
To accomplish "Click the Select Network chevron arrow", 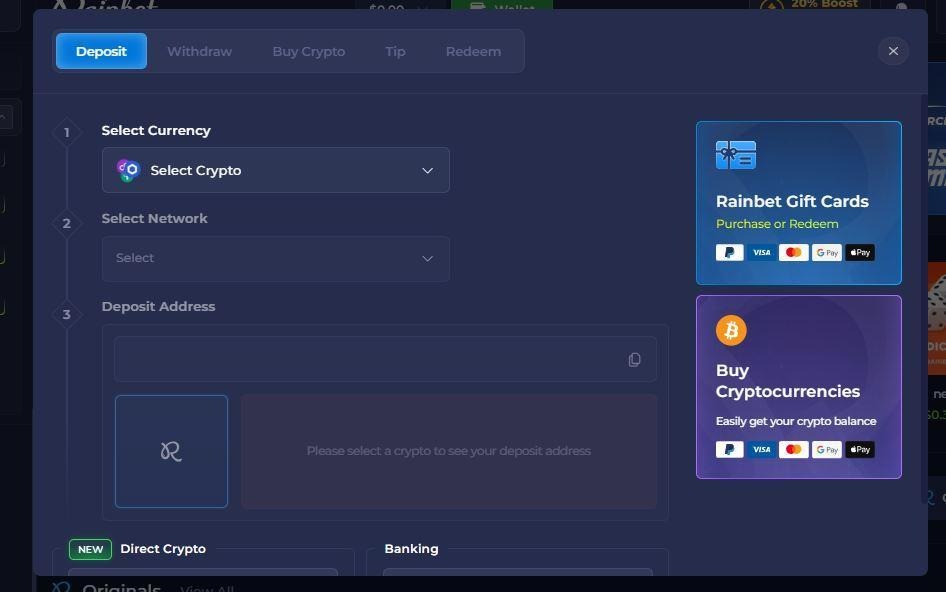I will pyautogui.click(x=428, y=259).
